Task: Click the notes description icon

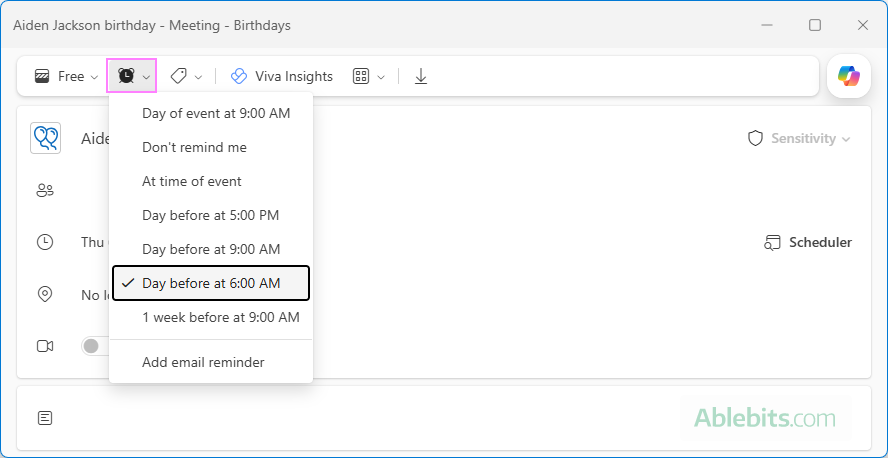Action: pos(45,418)
